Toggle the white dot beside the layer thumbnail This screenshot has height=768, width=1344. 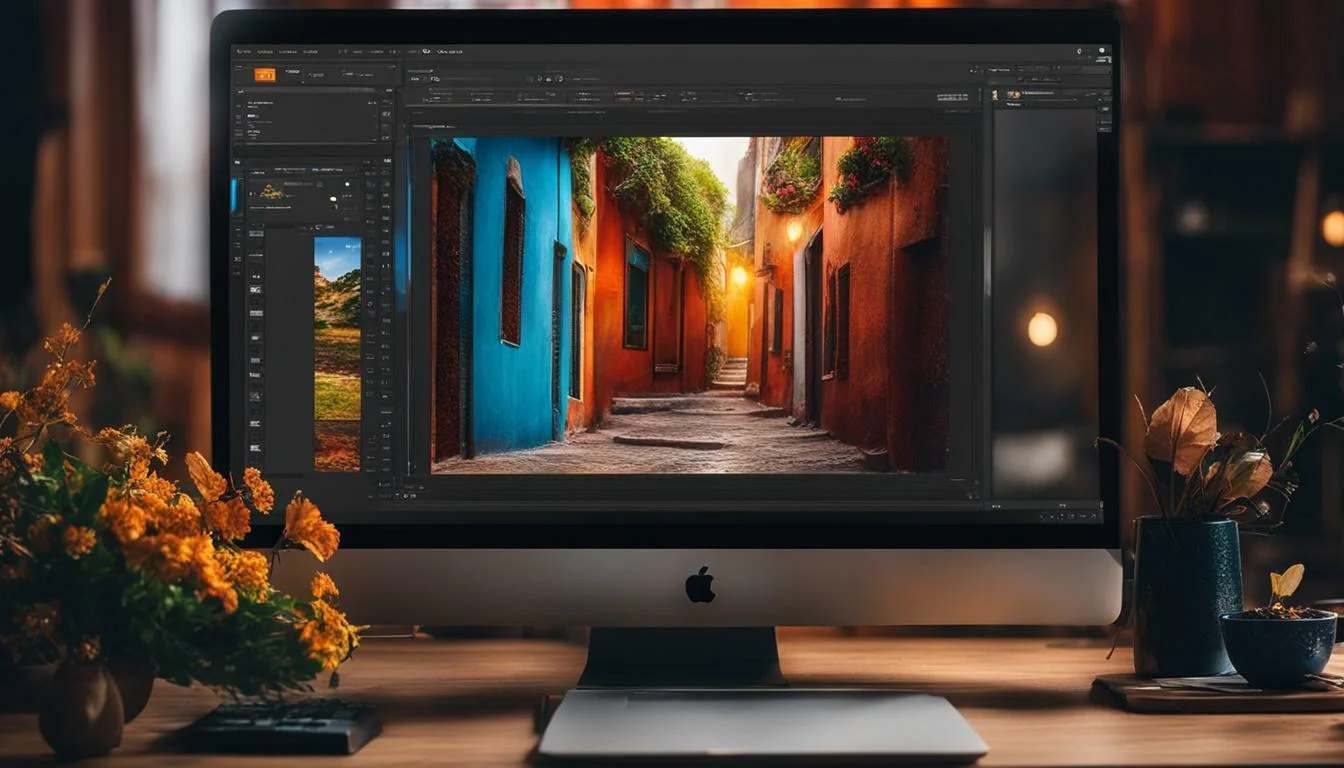pos(347,184)
